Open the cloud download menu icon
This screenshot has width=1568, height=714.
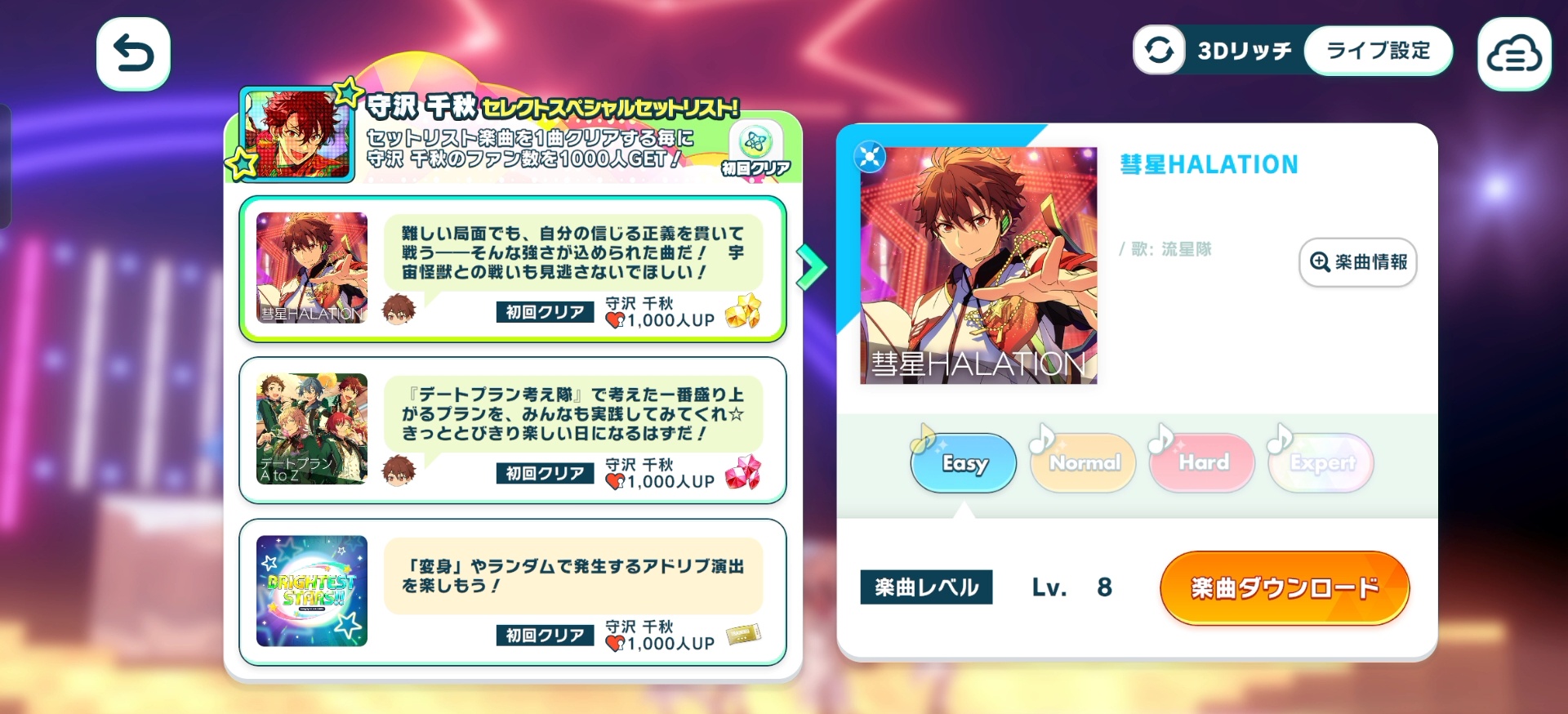pos(1514,54)
